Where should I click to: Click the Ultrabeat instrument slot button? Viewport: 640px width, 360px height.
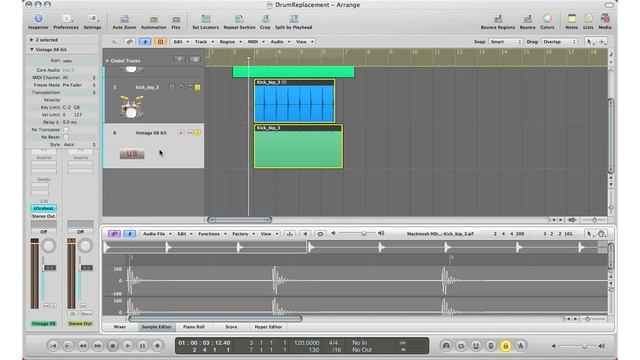(44, 208)
